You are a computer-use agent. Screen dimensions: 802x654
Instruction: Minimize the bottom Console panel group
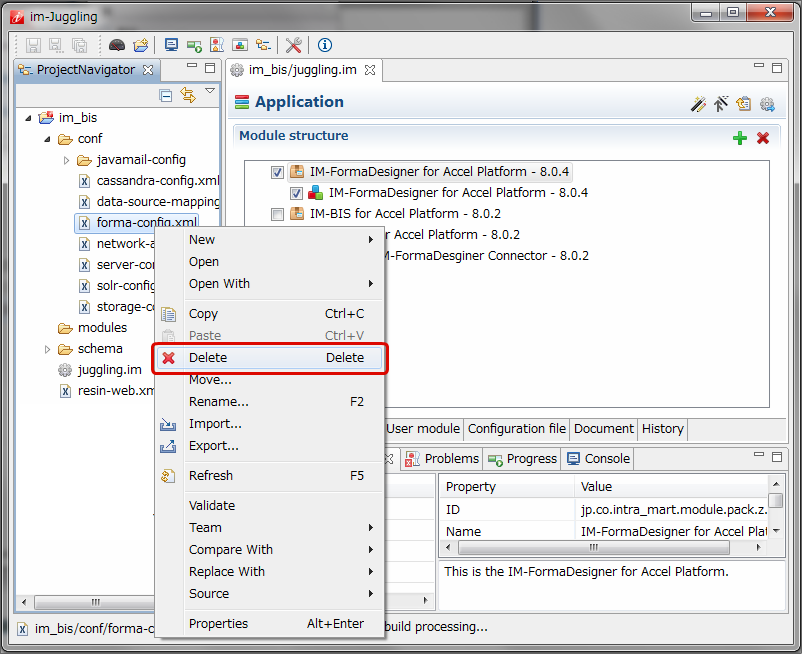pyautogui.click(x=759, y=454)
